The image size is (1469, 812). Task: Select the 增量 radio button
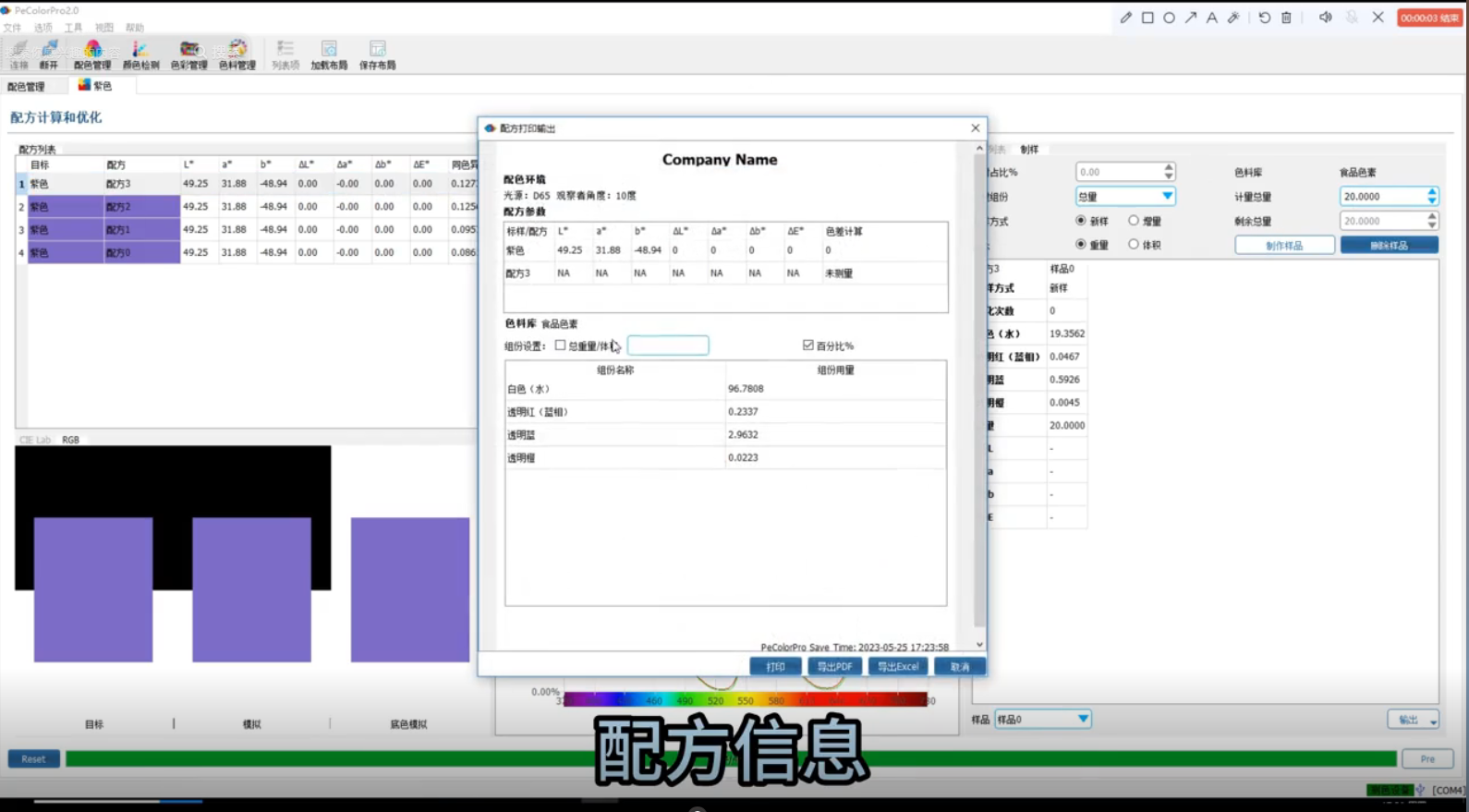1133,221
